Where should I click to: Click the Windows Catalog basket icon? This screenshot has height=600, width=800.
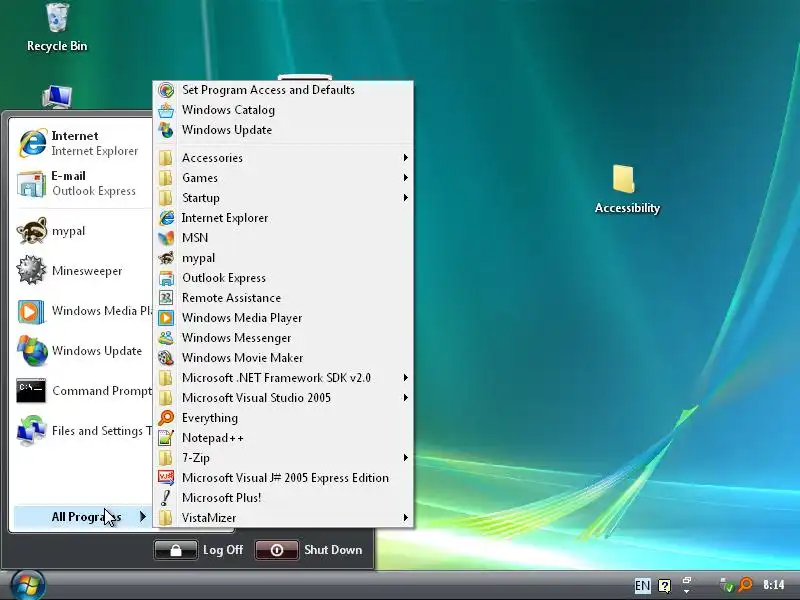tap(166, 110)
